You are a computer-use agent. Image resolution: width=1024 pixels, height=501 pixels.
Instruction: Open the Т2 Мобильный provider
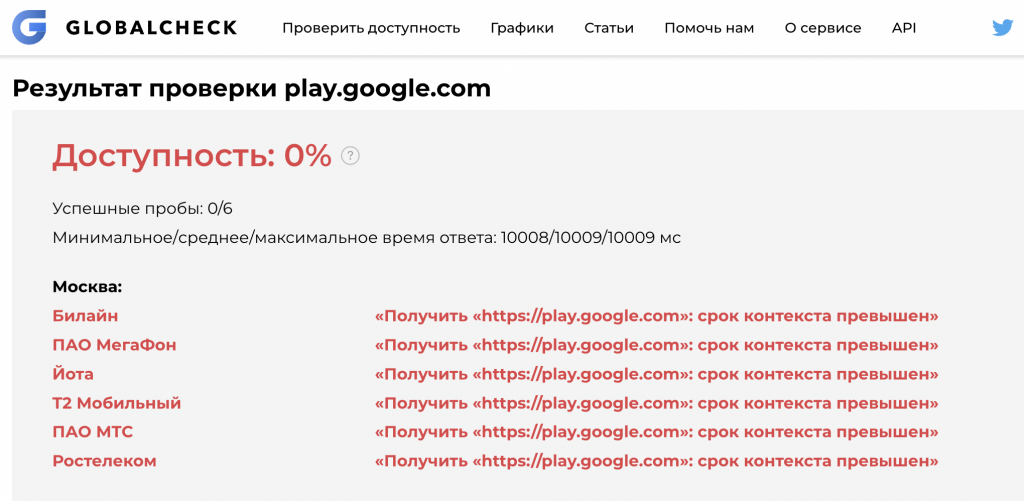click(x=117, y=403)
